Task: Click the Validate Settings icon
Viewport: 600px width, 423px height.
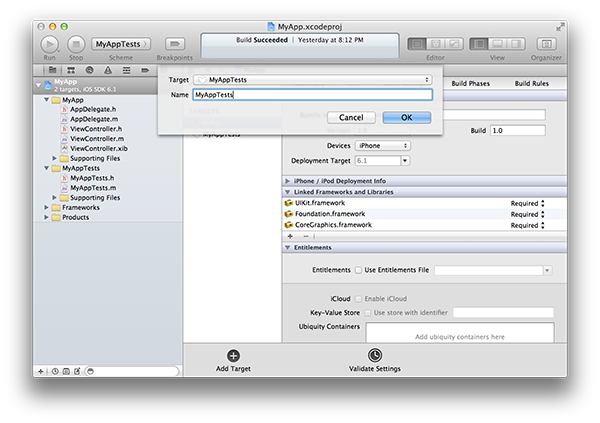Action: pos(375,355)
